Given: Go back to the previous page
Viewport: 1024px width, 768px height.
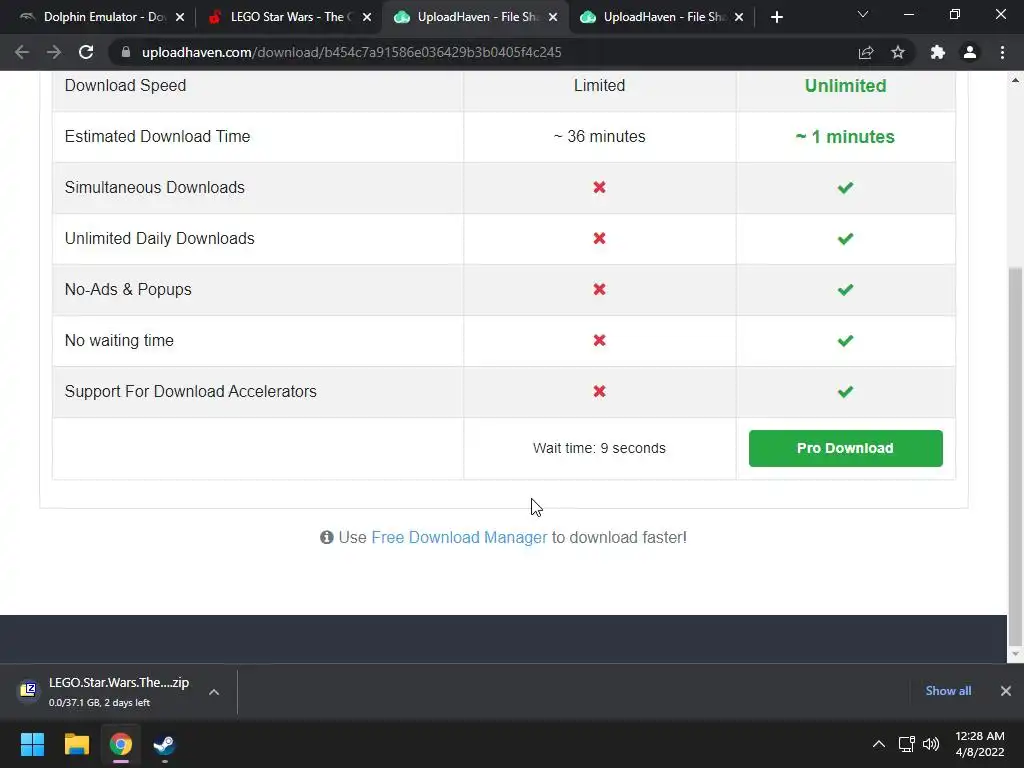Looking at the screenshot, I should 22,52.
